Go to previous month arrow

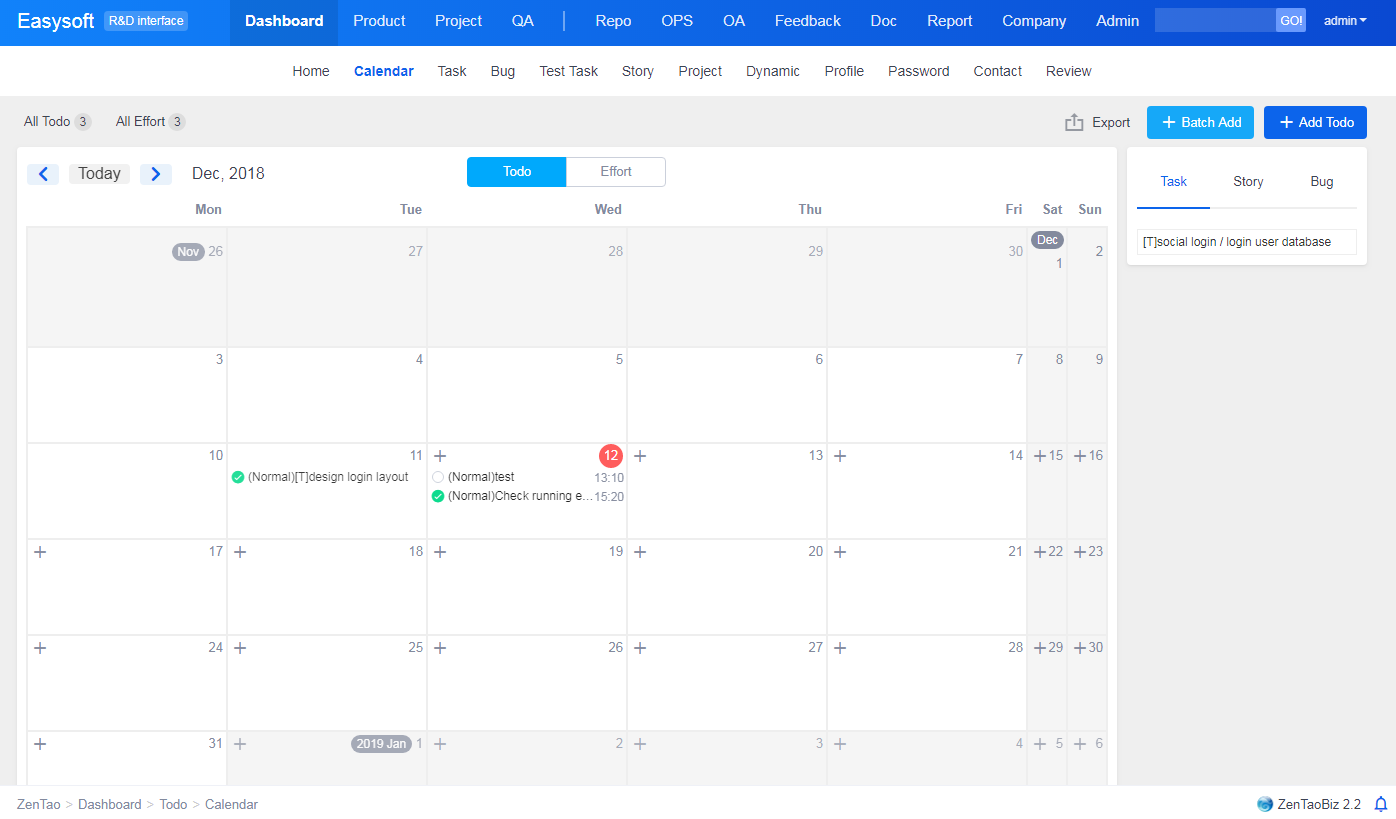[43, 174]
